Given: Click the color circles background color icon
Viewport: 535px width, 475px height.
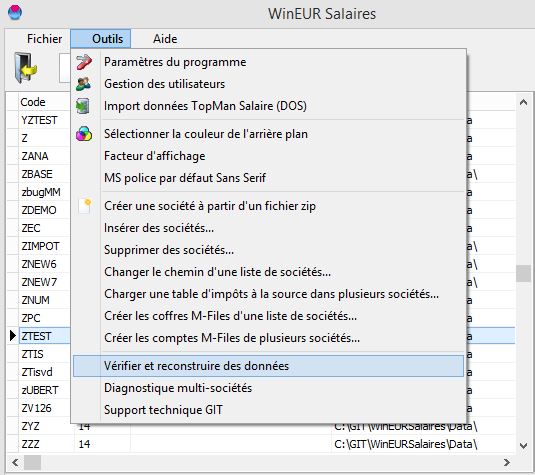Looking at the screenshot, I should pyautogui.click(x=84, y=134).
